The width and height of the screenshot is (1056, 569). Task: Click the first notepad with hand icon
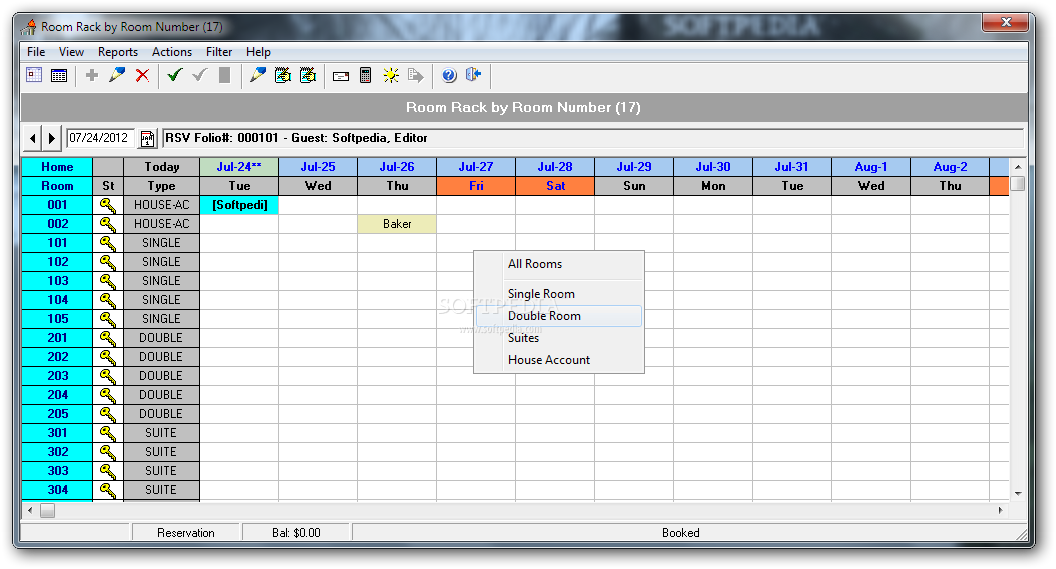point(283,75)
